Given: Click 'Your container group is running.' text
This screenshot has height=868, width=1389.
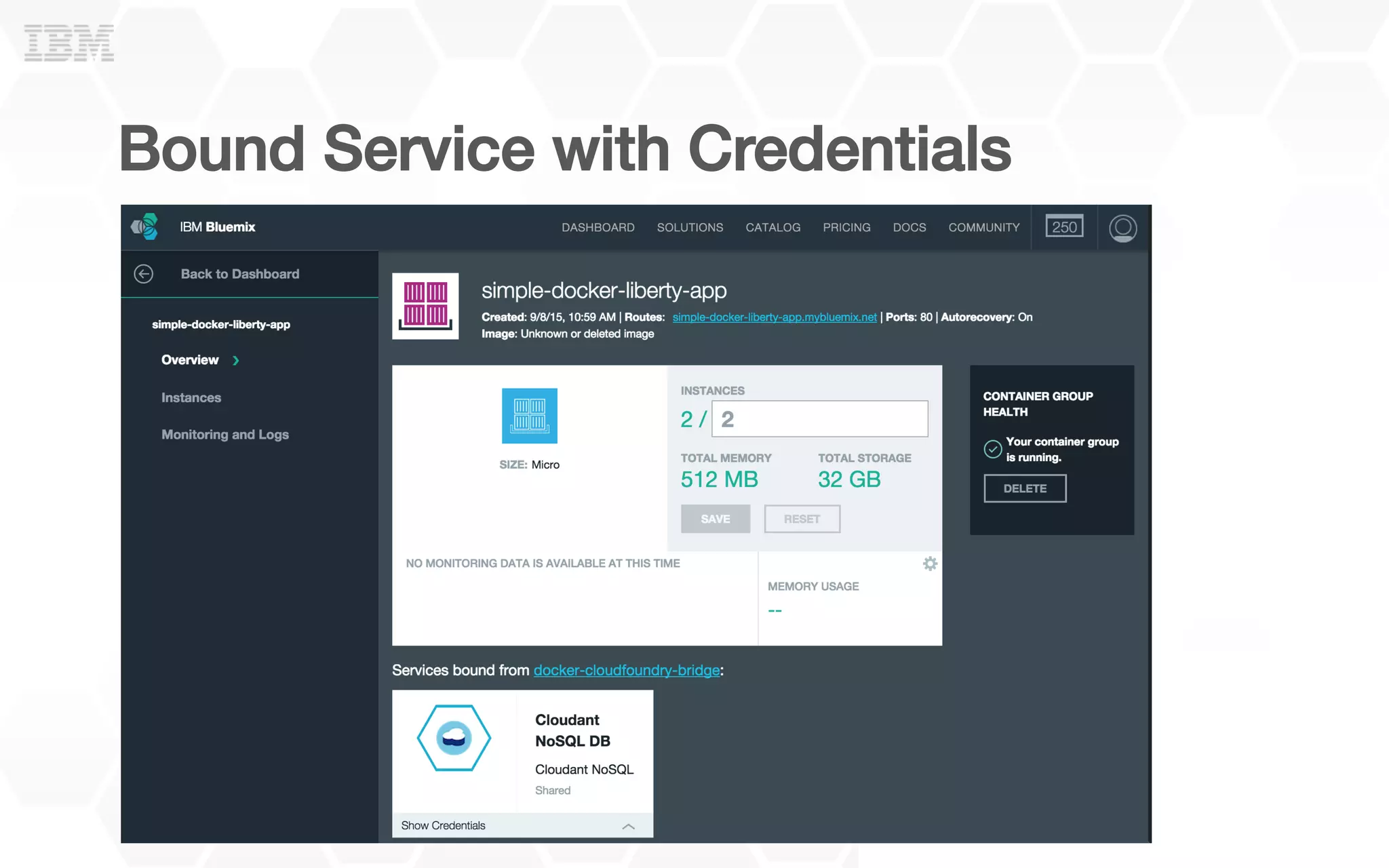Looking at the screenshot, I should tap(1062, 450).
